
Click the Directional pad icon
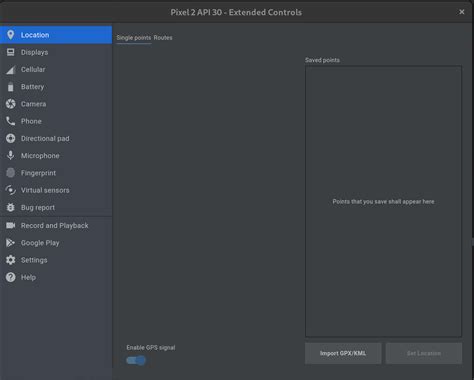click(x=11, y=138)
